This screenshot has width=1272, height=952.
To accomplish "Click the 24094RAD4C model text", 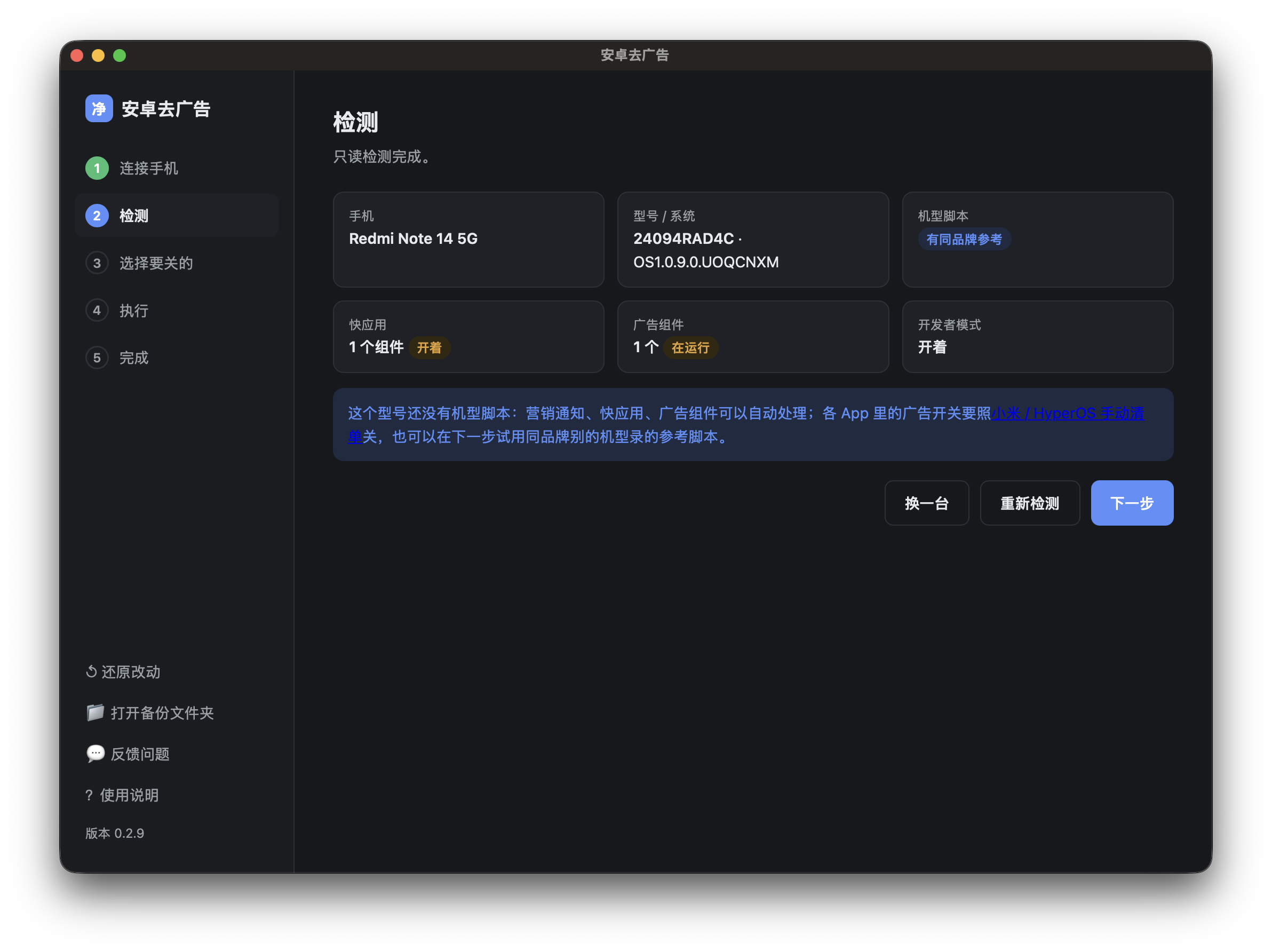I will 683,238.
